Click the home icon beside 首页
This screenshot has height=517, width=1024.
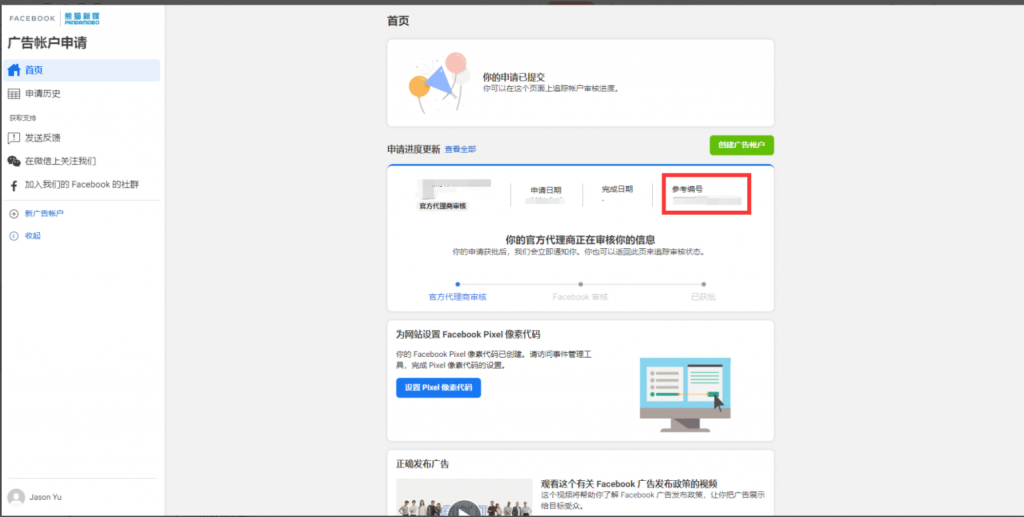[x=14, y=70]
